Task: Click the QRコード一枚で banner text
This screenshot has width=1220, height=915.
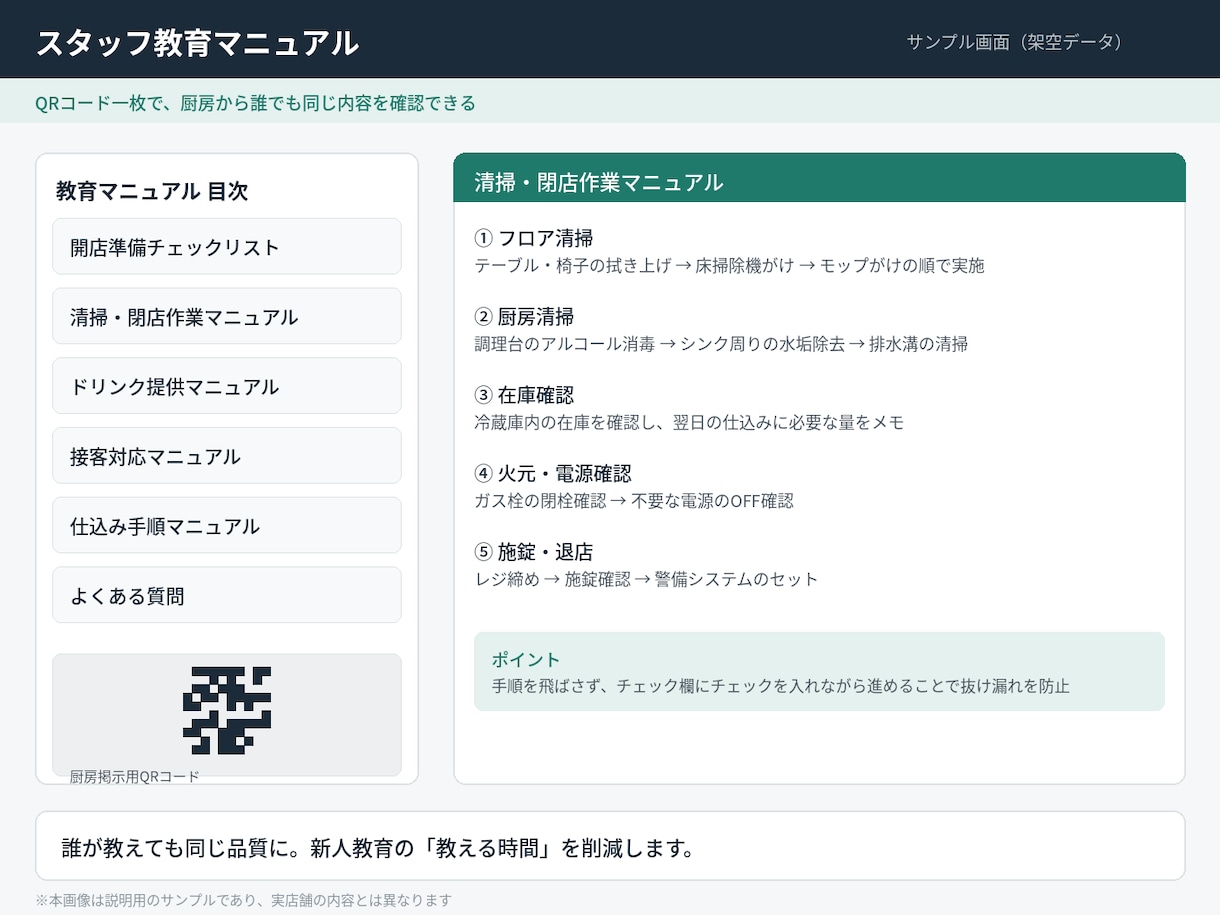Action: click(255, 103)
